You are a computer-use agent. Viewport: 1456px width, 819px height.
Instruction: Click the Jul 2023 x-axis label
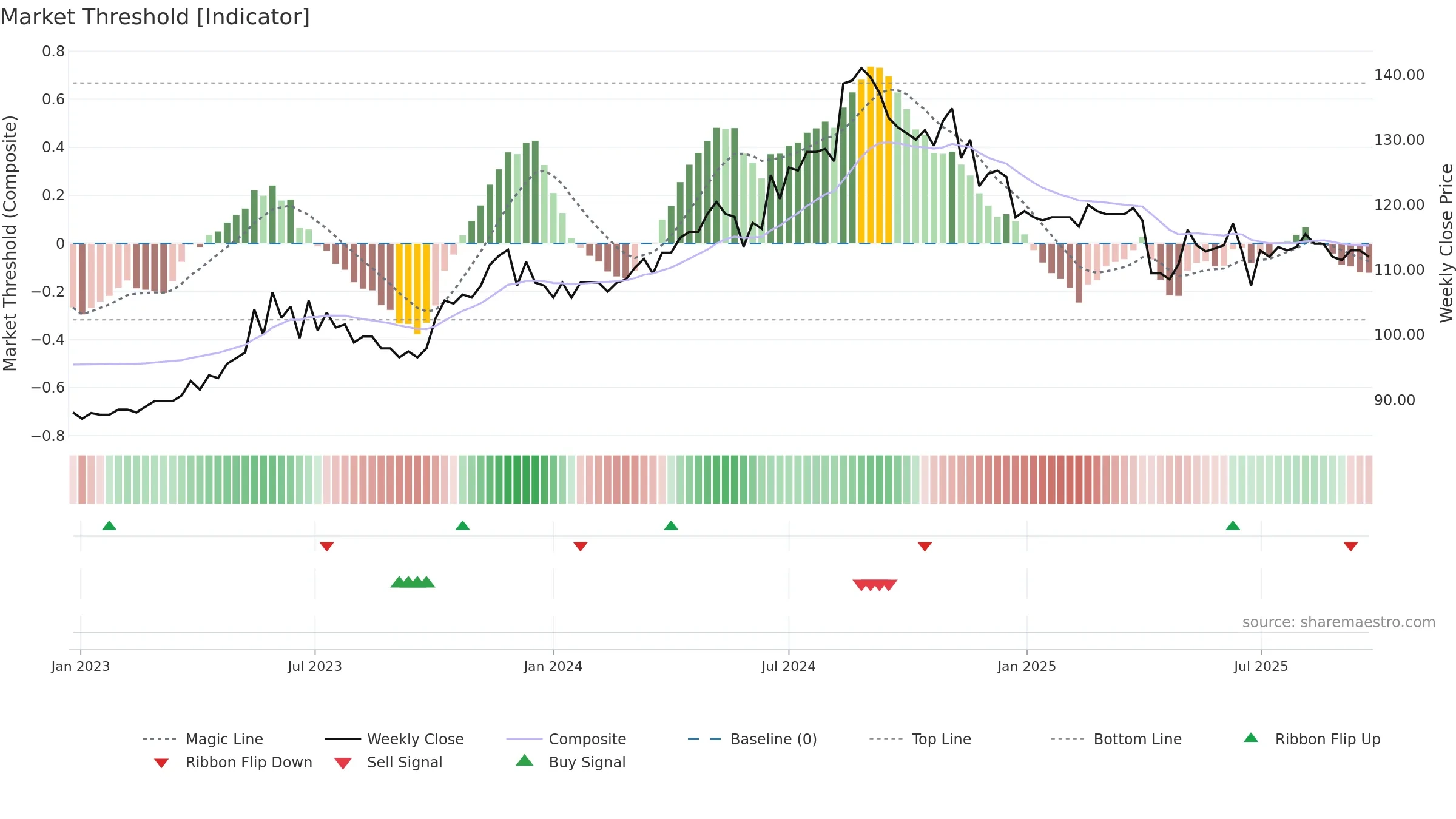(315, 667)
